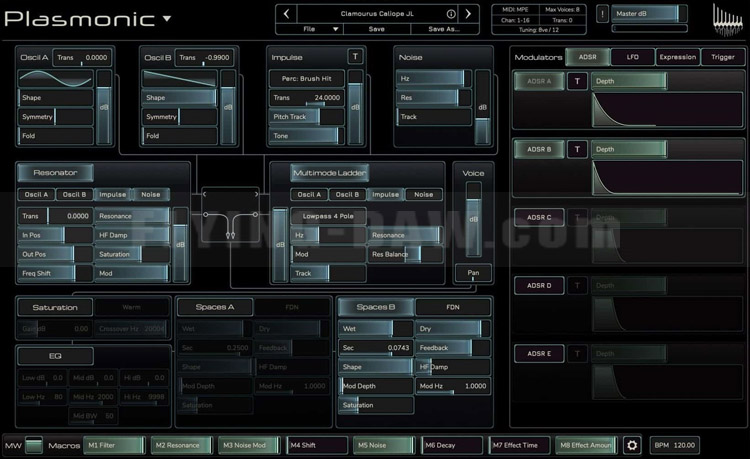Open the Clamourus Caliope JL preset list
The width and height of the screenshot is (750, 459).
[x=377, y=14]
